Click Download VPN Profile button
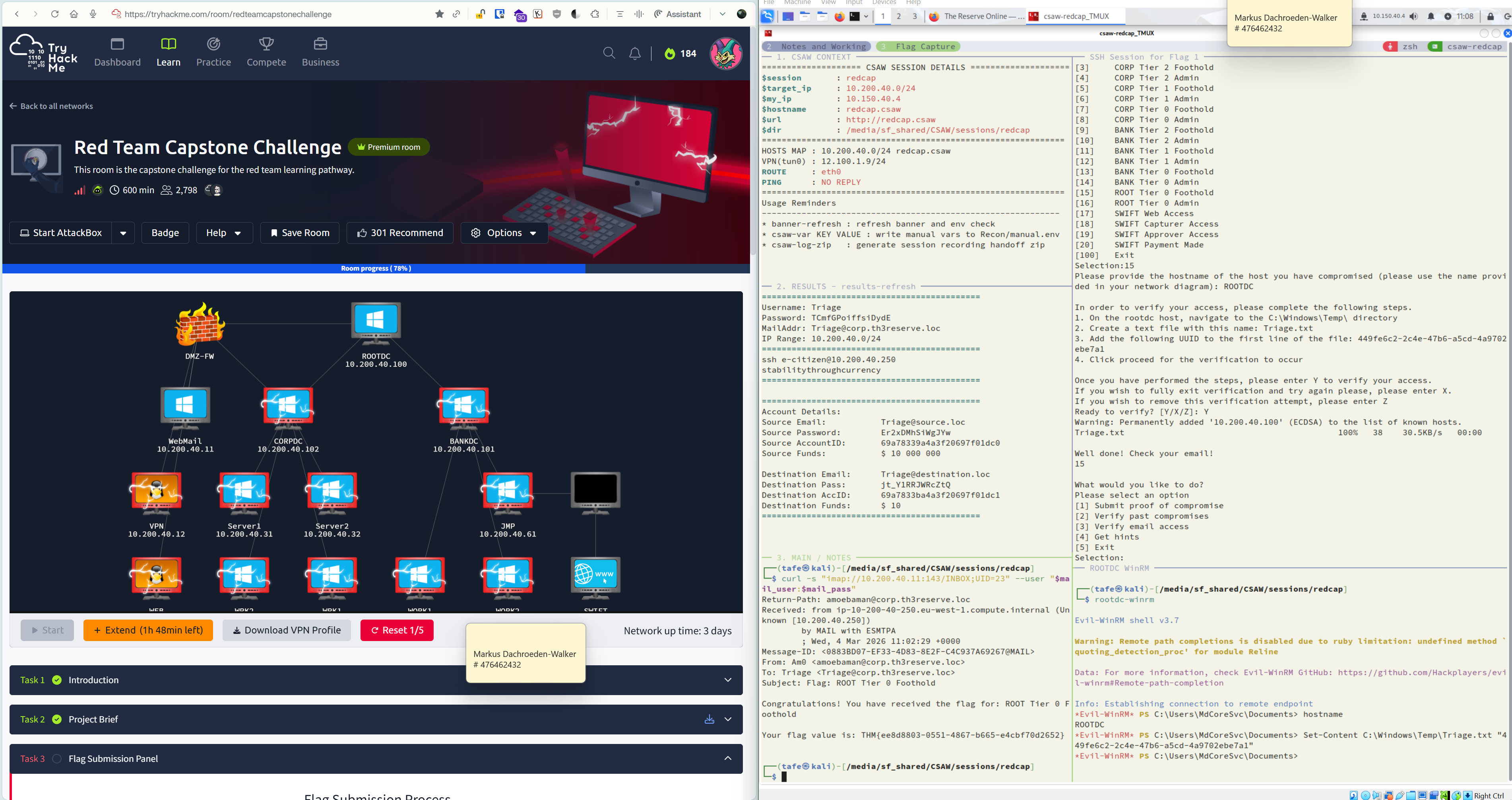 point(287,630)
